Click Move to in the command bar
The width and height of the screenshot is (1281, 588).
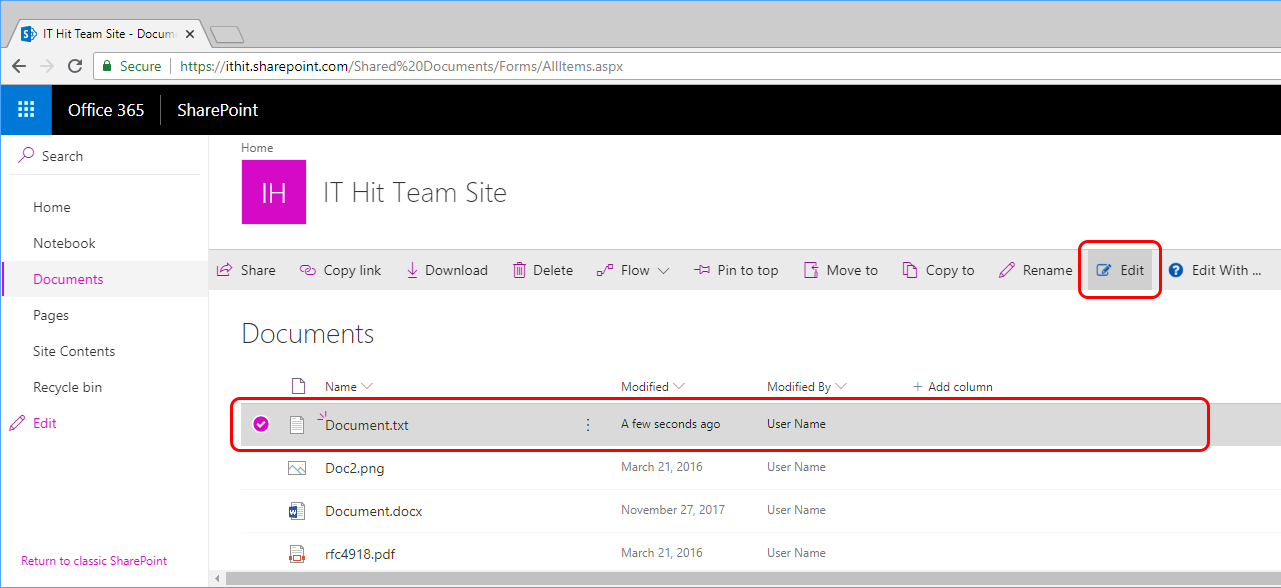(x=840, y=270)
